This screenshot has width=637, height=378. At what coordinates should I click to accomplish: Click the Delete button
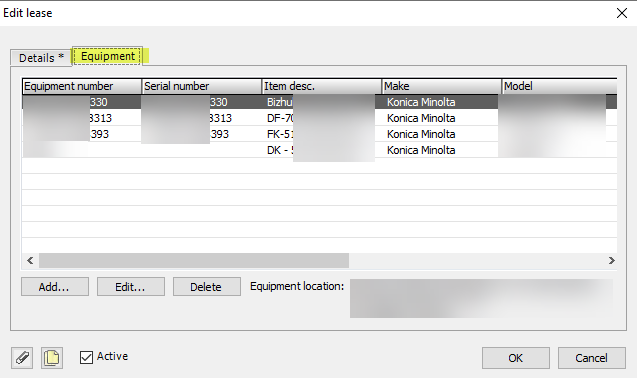click(207, 287)
